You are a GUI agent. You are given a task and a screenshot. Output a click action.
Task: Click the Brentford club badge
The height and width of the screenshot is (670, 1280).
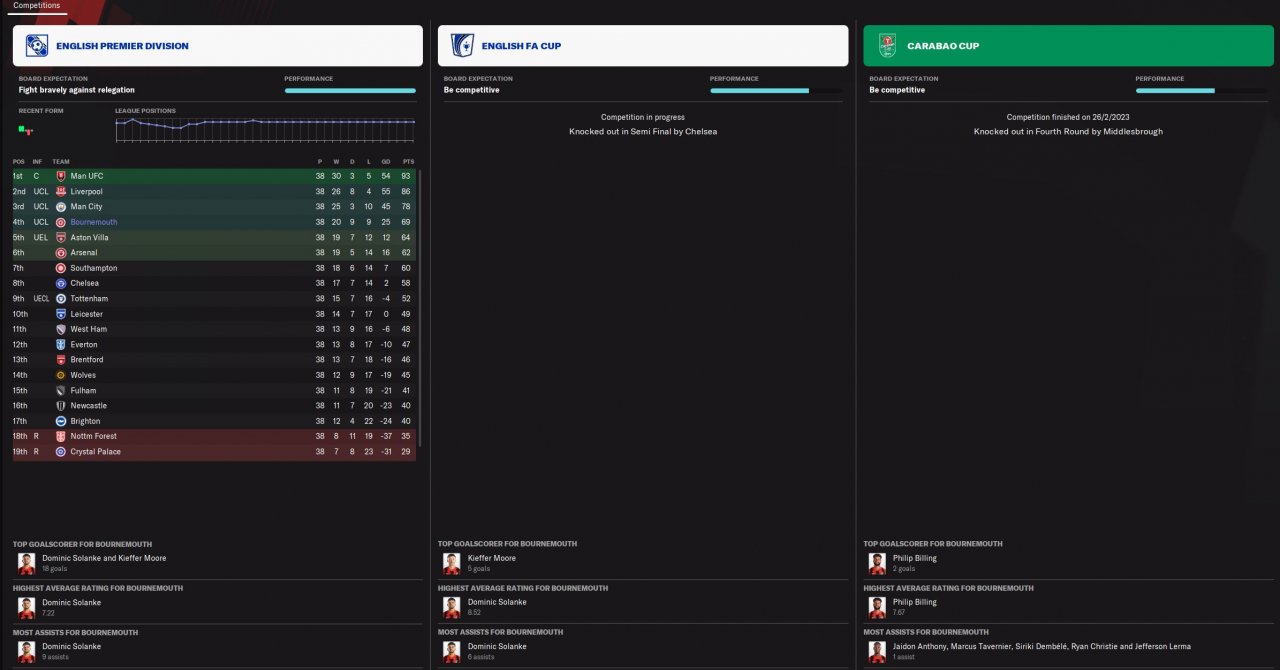(x=61, y=360)
